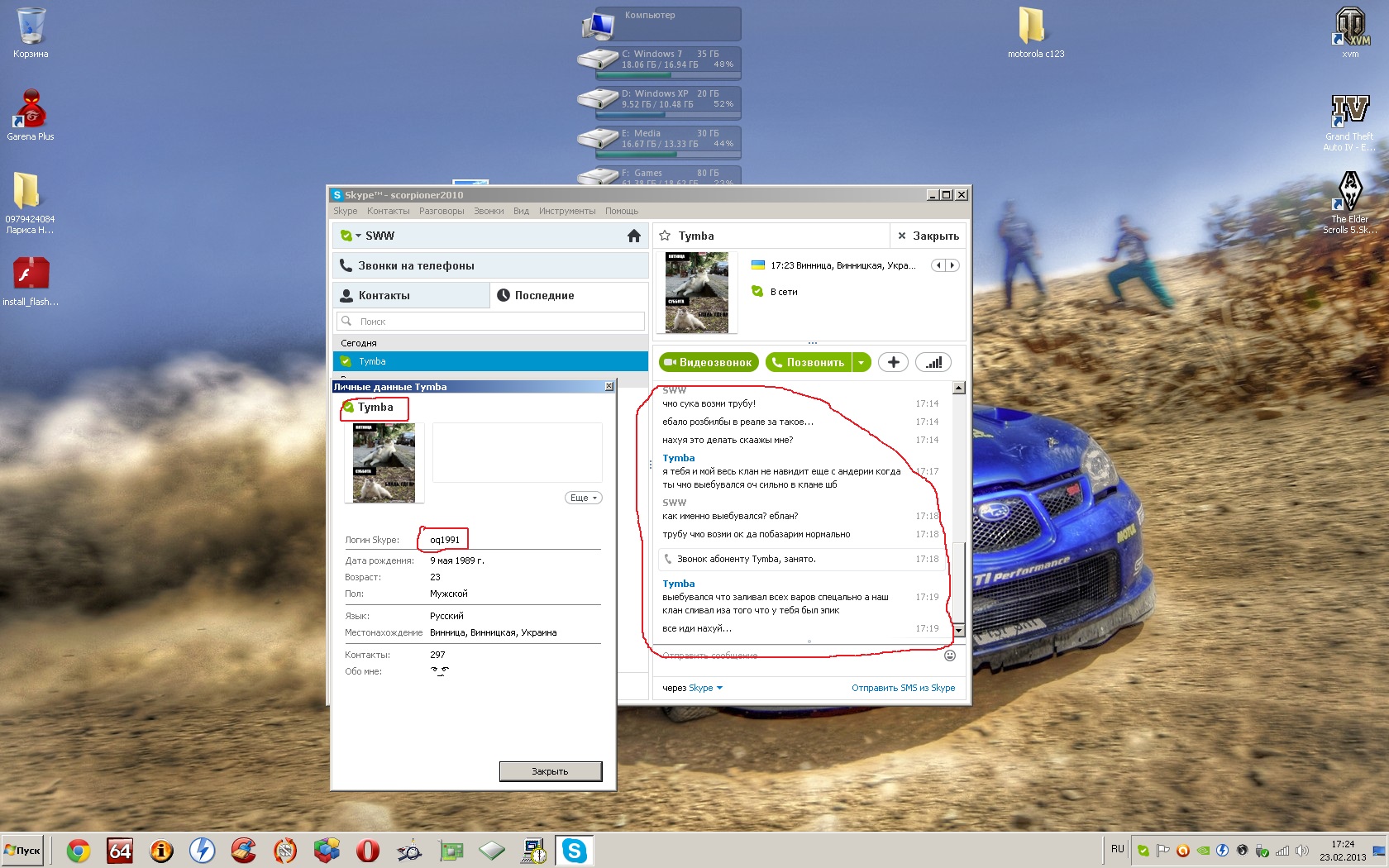Open Корзина recycle bin on desktop
The width and height of the screenshot is (1389, 868).
[x=31, y=33]
